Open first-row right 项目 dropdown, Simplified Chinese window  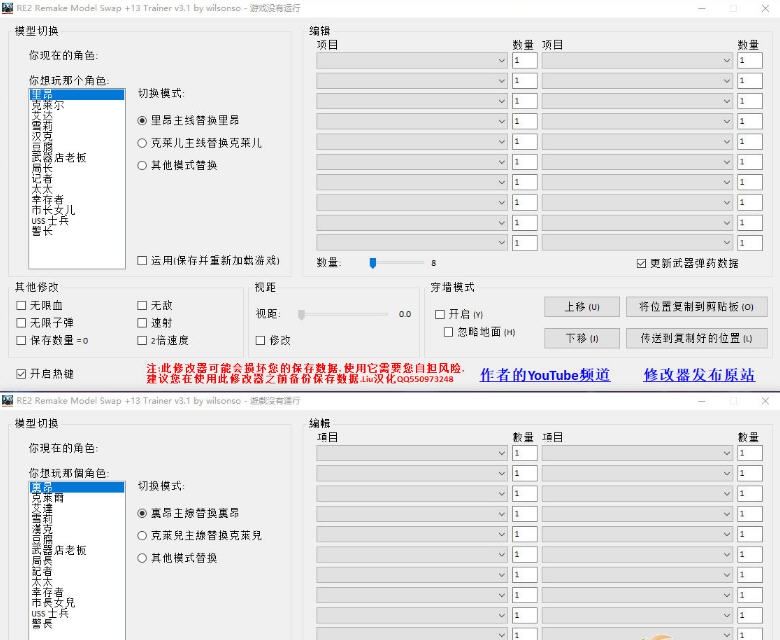pos(637,61)
